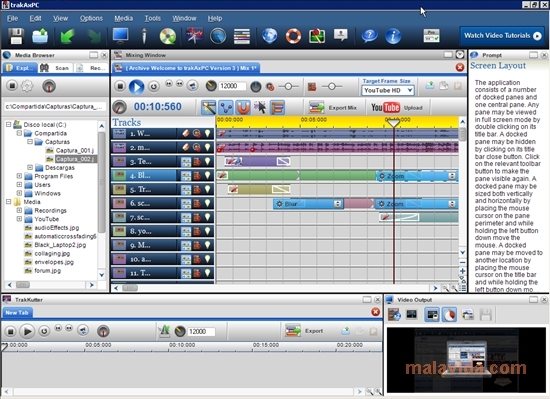550x399 pixels.
Task: Click the floppy disk save icon
Action: click(15, 36)
